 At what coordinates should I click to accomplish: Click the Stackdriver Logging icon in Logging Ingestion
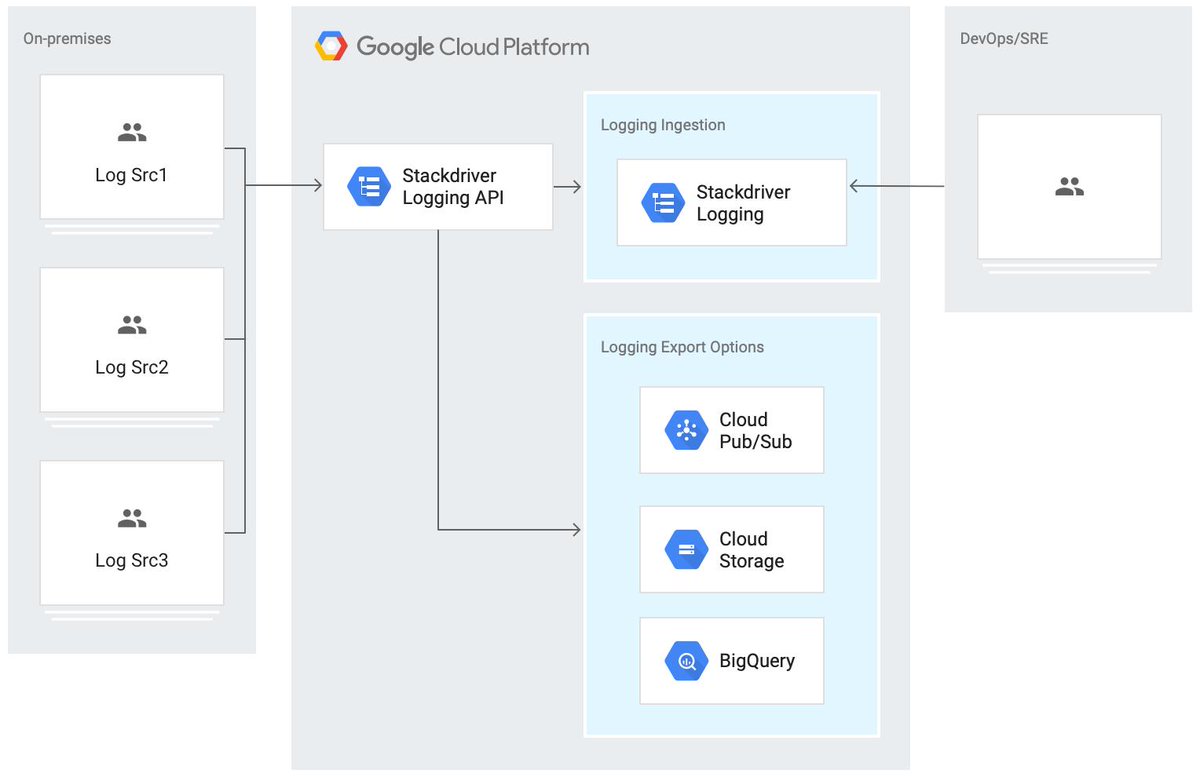663,203
